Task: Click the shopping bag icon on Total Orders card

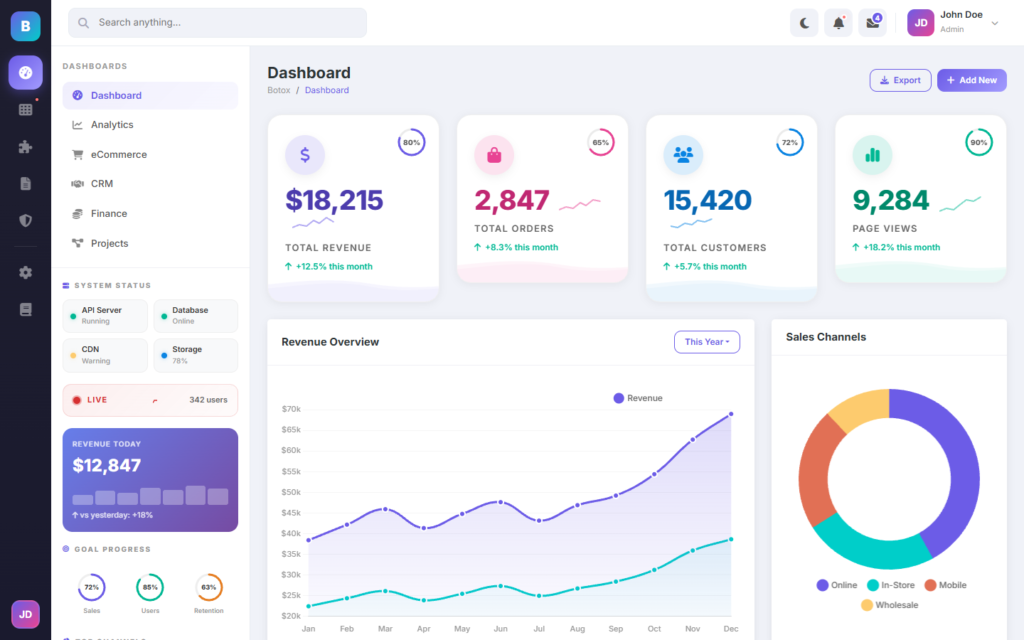Action: pyautogui.click(x=494, y=155)
